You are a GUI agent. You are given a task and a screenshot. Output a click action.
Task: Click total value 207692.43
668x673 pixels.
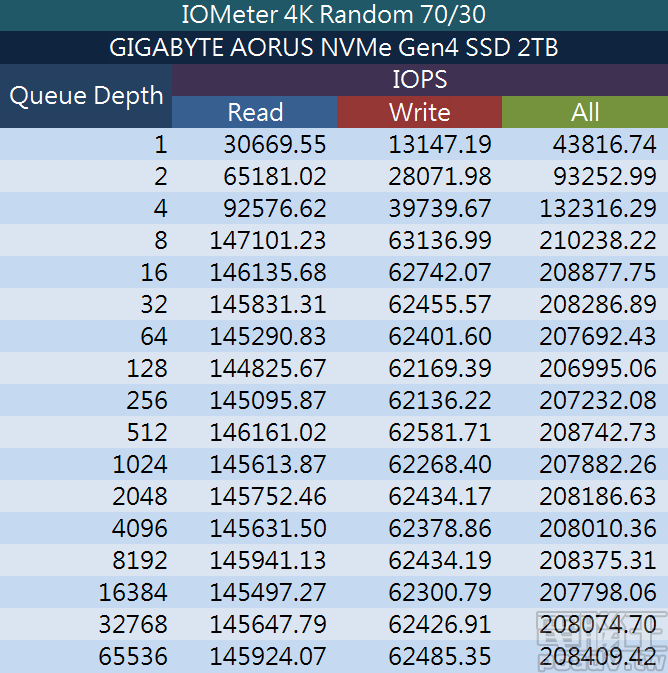(x=598, y=336)
